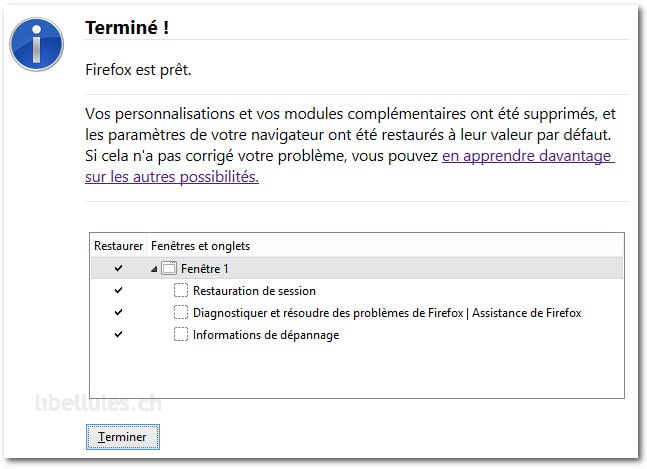Uncheck restore for Restauration de session
The height and width of the screenshot is (469, 647).
[118, 290]
